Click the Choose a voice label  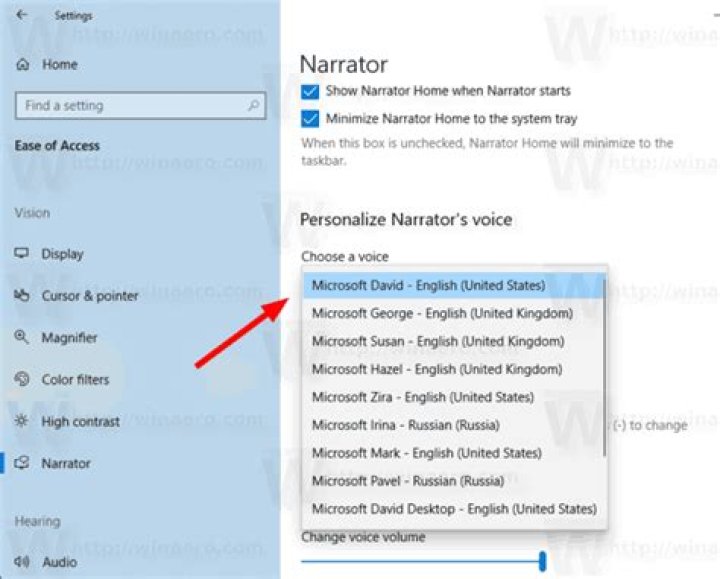pos(345,256)
